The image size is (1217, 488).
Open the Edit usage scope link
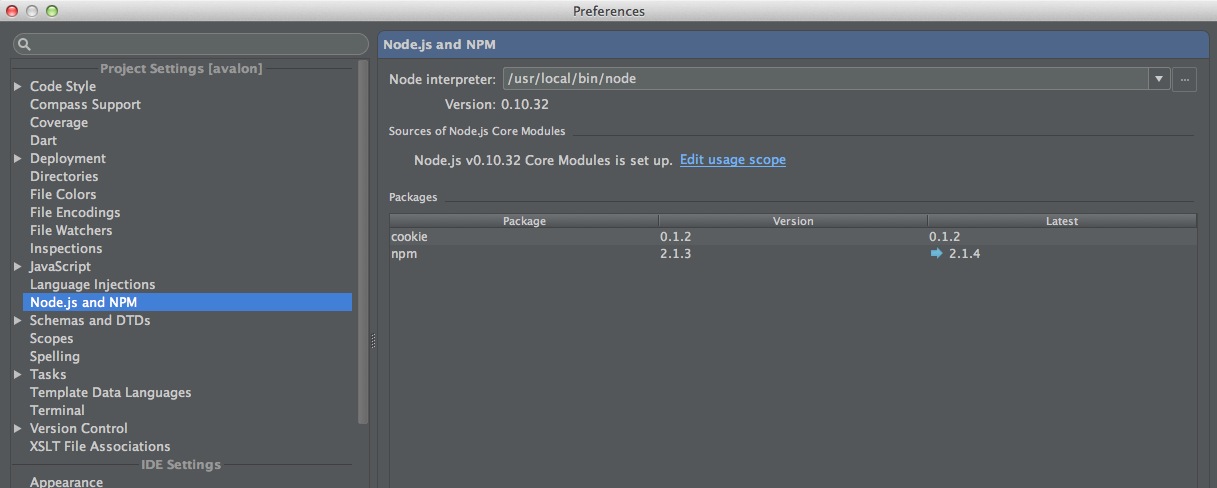point(732,160)
